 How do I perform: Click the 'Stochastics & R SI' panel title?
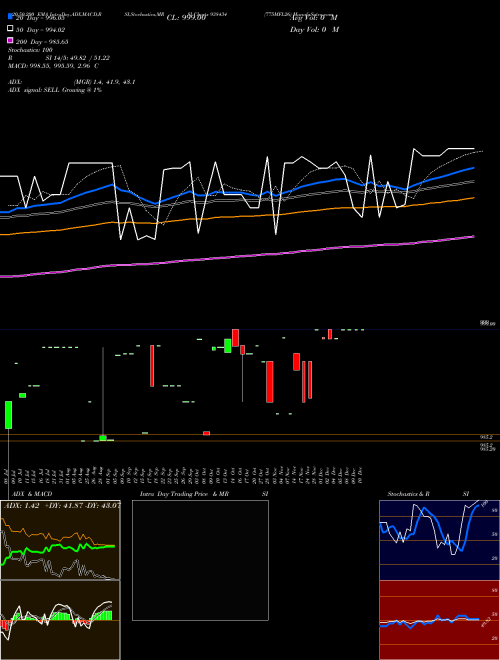pos(428,493)
